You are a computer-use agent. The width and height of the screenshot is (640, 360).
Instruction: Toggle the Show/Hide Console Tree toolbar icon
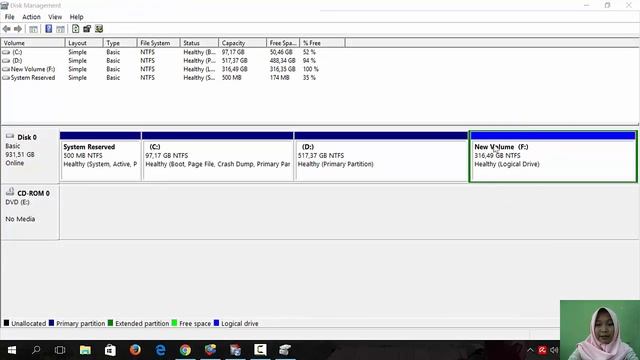point(33,29)
